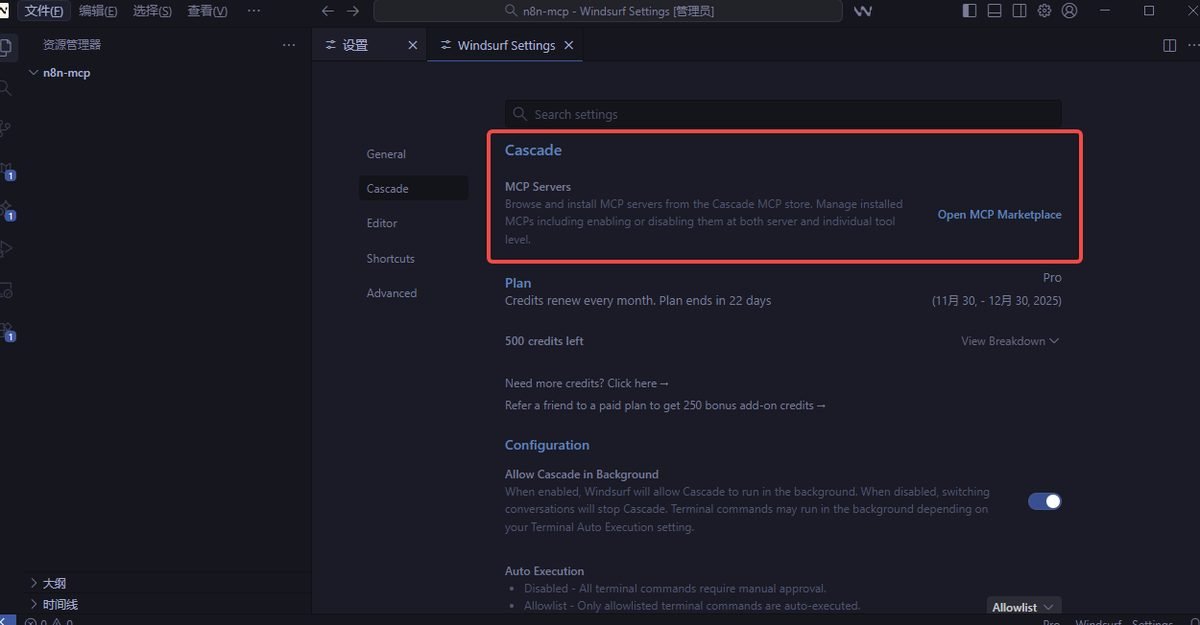The height and width of the screenshot is (625, 1200).
Task: Click the title bar command center search box
Action: click(610, 11)
